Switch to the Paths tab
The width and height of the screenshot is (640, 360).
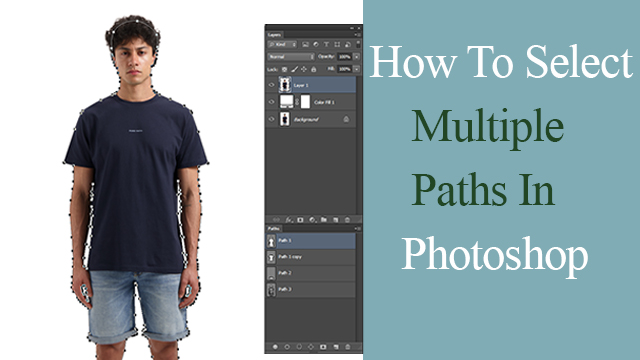(273, 229)
